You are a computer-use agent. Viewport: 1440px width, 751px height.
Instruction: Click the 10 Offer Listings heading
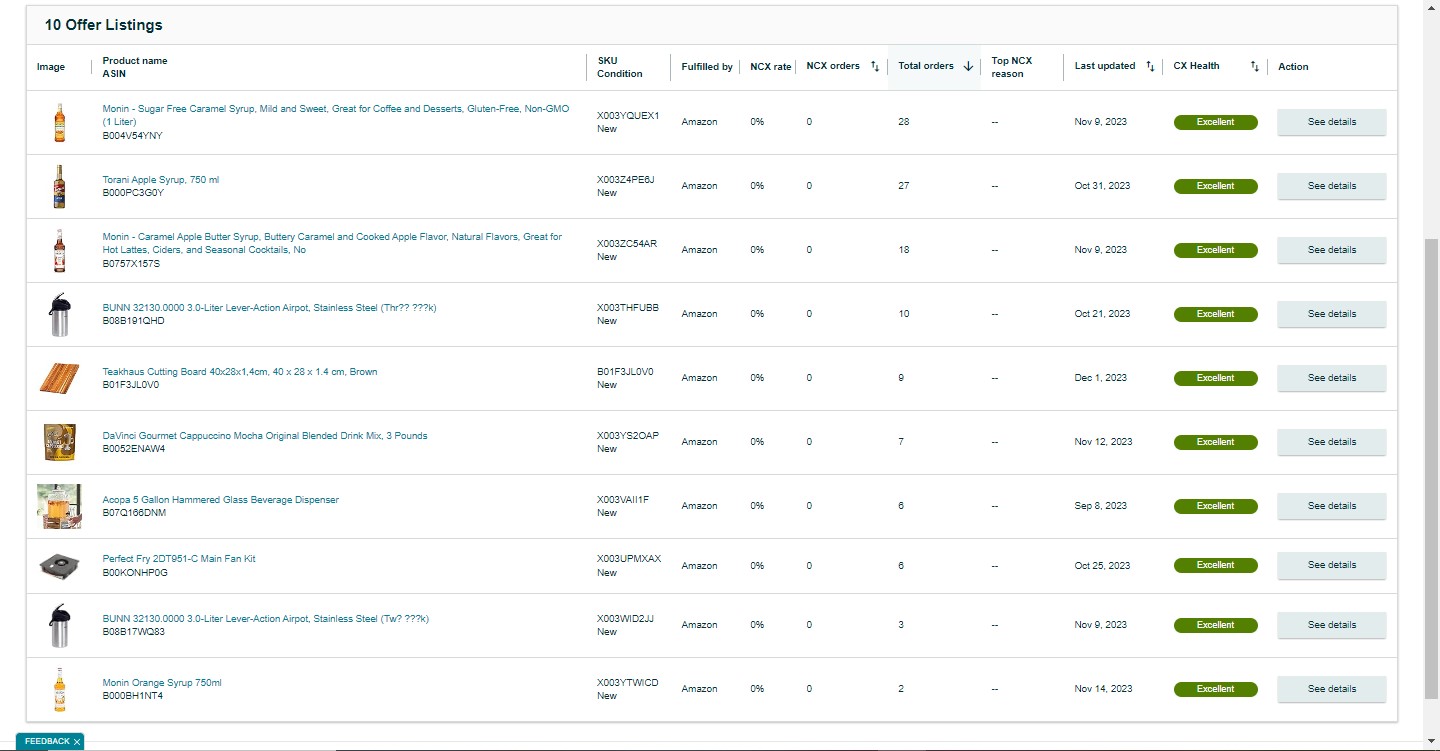103,25
